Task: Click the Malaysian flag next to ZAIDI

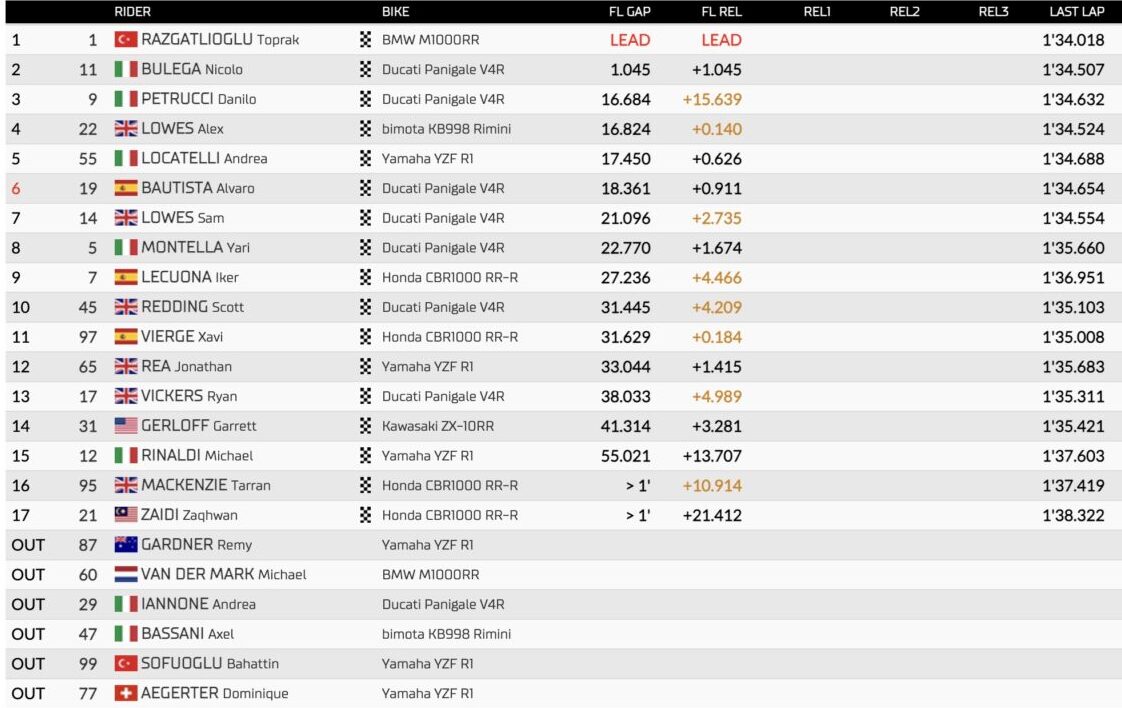Action: 125,515
